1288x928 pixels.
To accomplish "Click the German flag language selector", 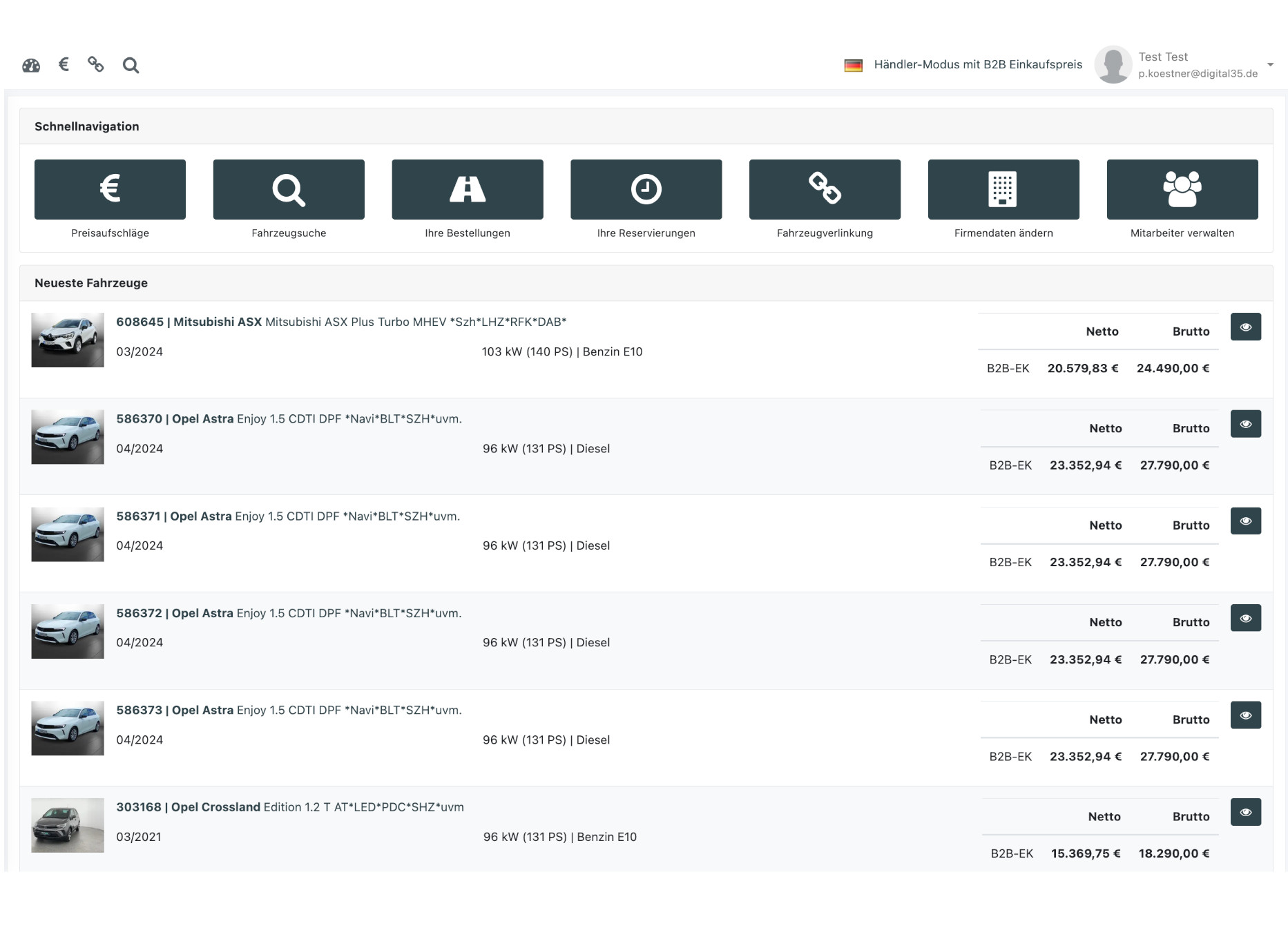I will coord(853,66).
